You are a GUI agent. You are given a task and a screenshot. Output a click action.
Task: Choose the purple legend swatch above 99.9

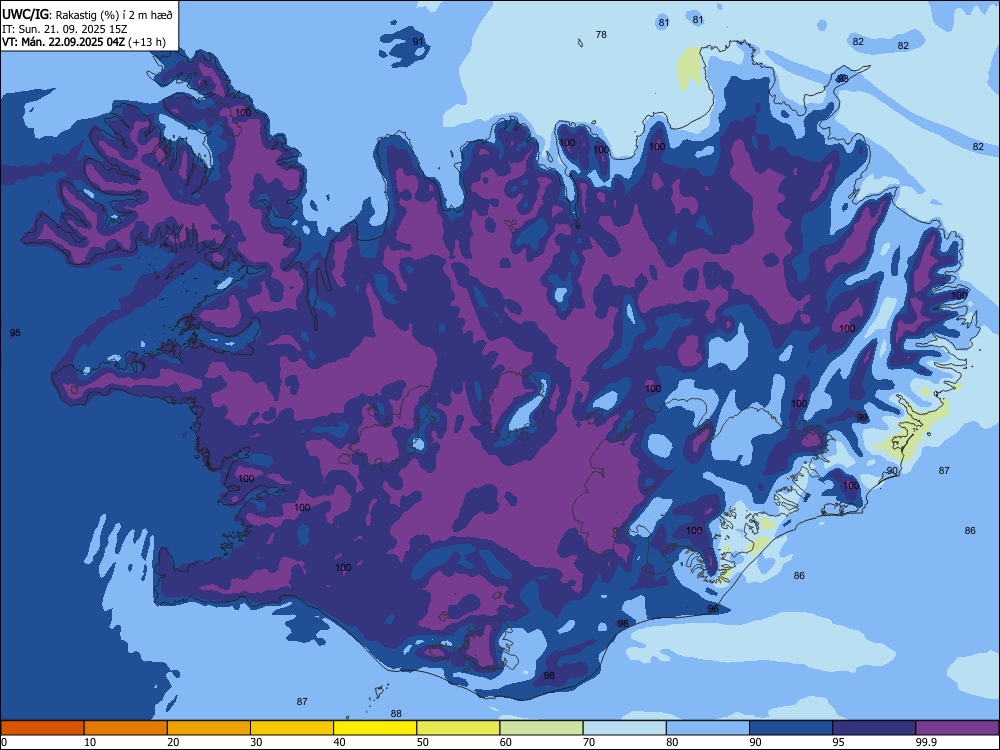[957, 728]
